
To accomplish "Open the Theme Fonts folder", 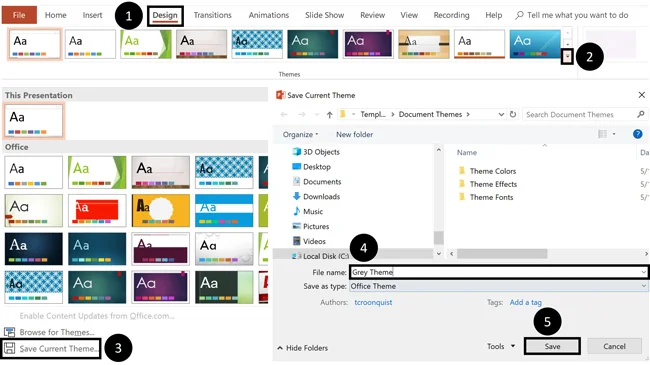I will coord(486,197).
